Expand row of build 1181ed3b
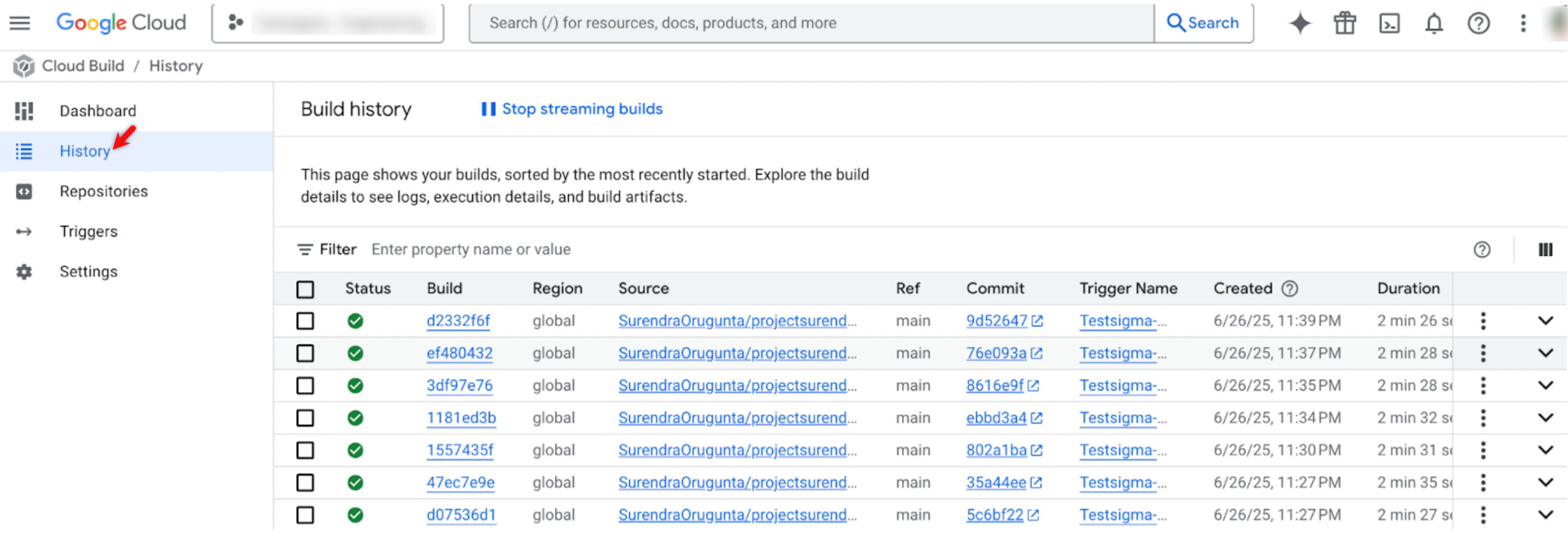This screenshot has height=538, width=1568. [x=1545, y=418]
